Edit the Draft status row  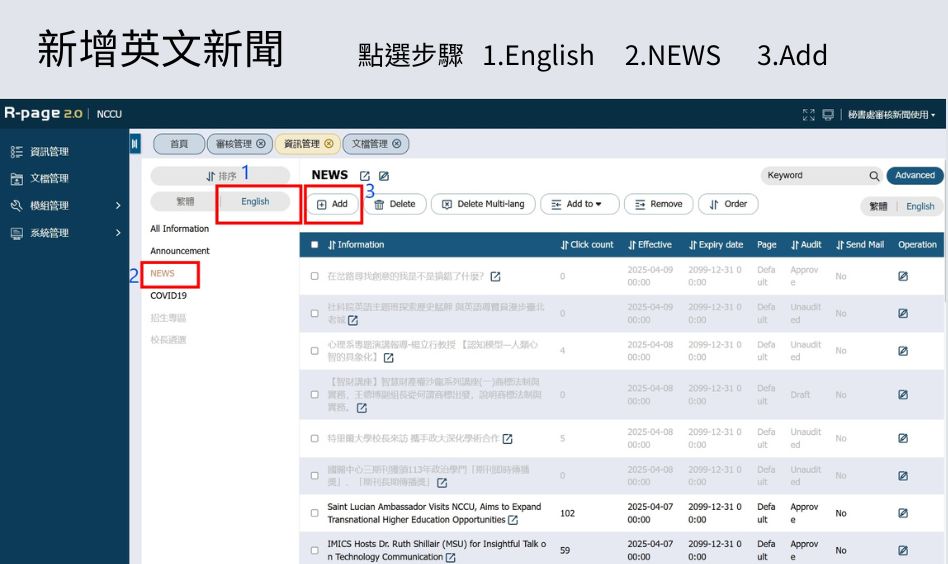[903, 395]
